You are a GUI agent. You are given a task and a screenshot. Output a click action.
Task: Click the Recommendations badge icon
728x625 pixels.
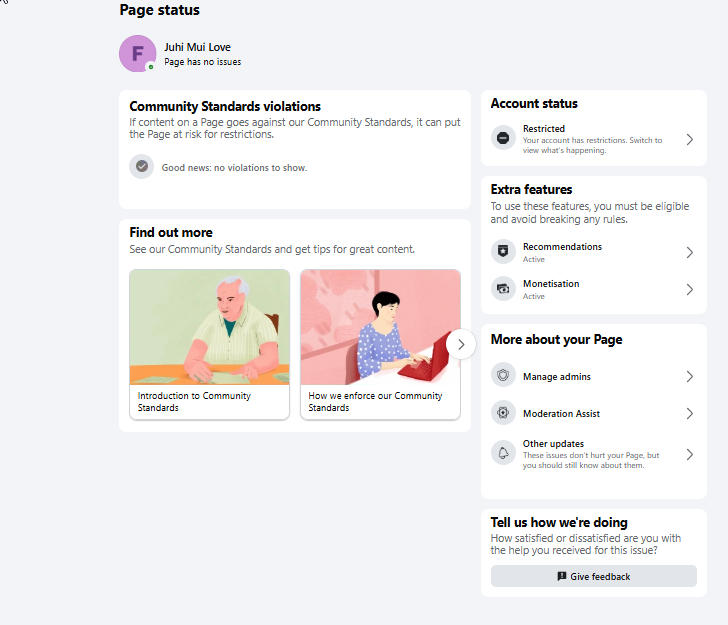[x=503, y=251]
